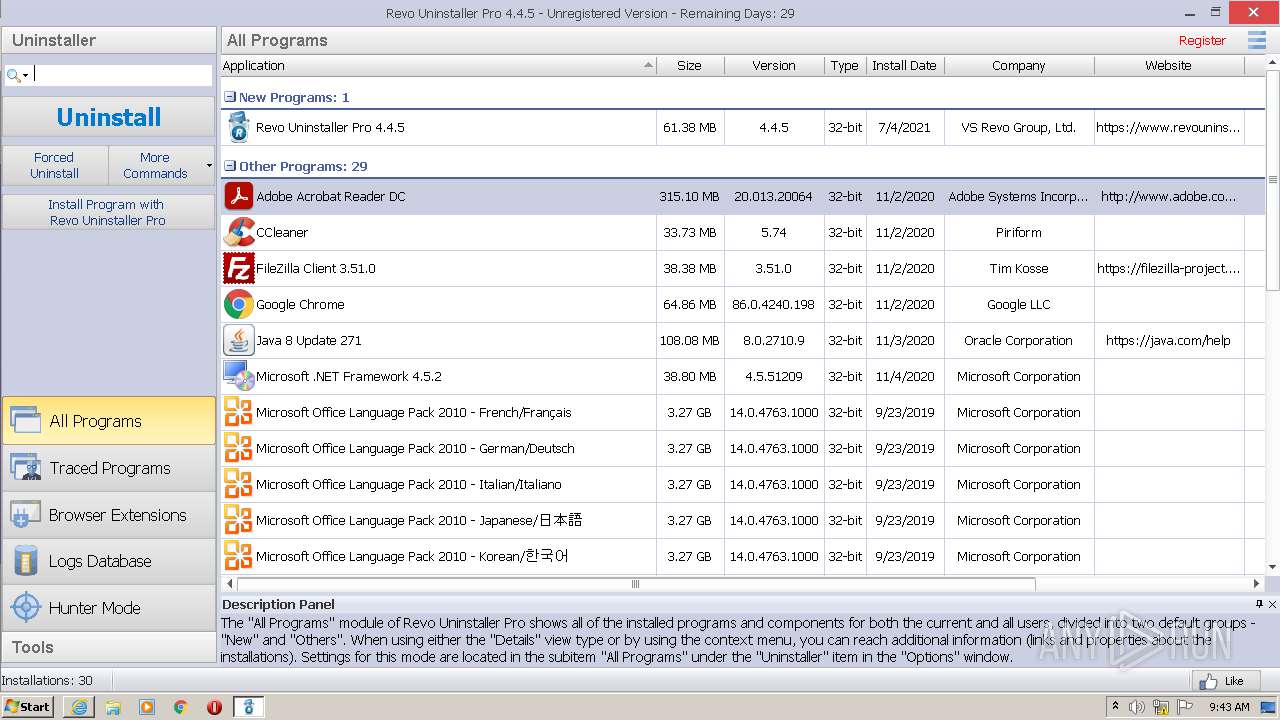Click the red Opera-style taskbar icon
Screen dimensions: 1280x720
(214, 707)
